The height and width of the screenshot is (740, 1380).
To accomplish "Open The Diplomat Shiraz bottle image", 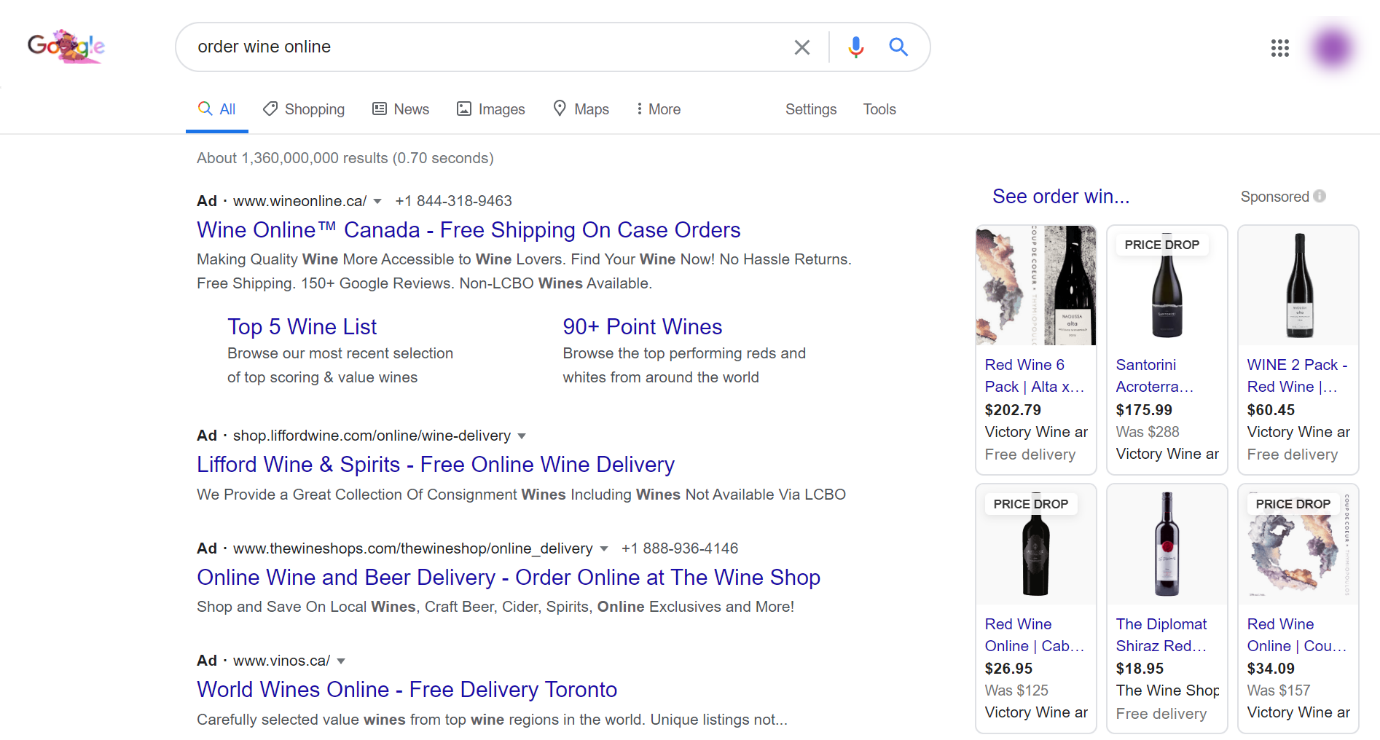I will point(1167,545).
